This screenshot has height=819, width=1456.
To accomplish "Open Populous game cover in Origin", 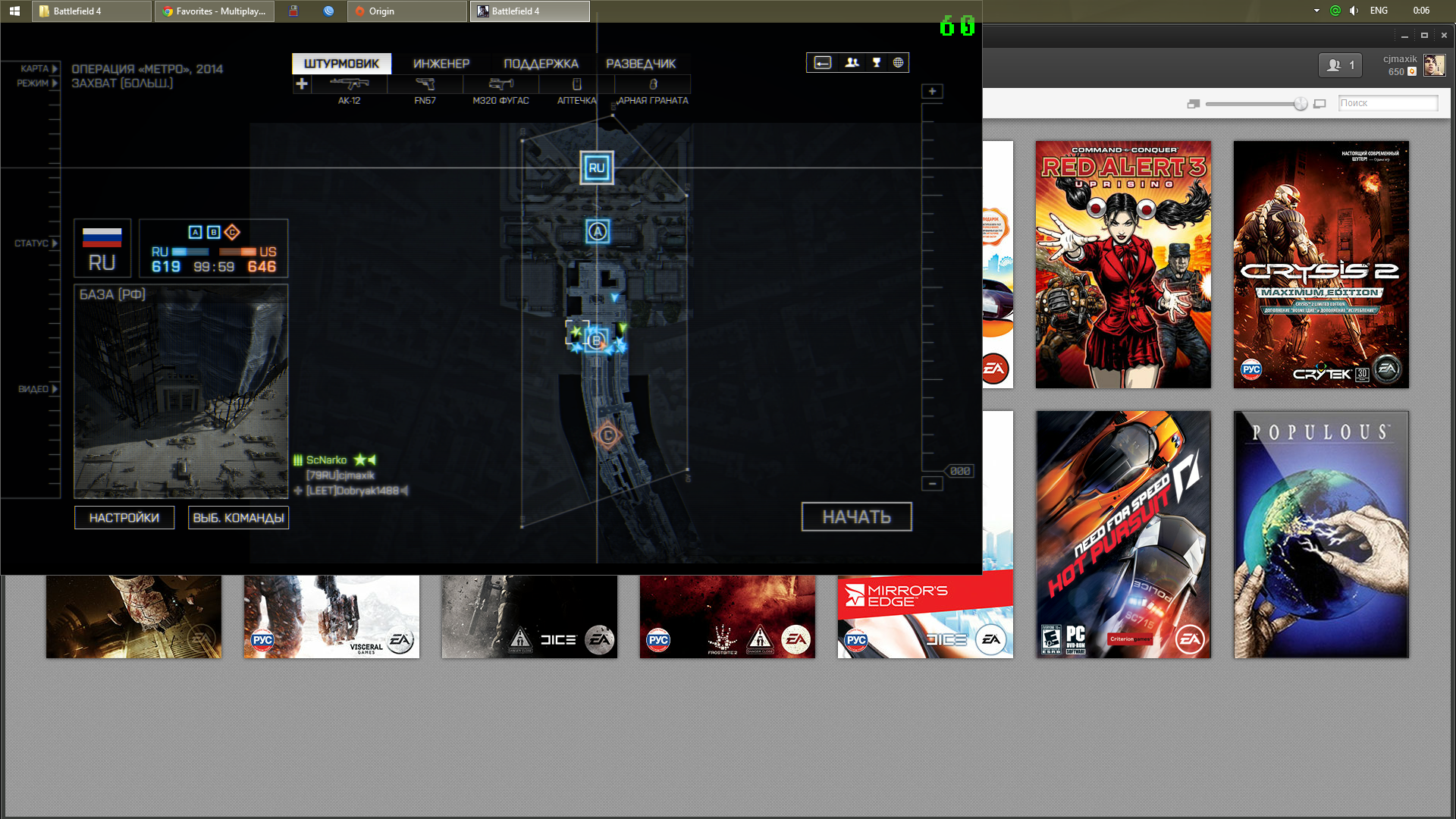I will point(1321,535).
